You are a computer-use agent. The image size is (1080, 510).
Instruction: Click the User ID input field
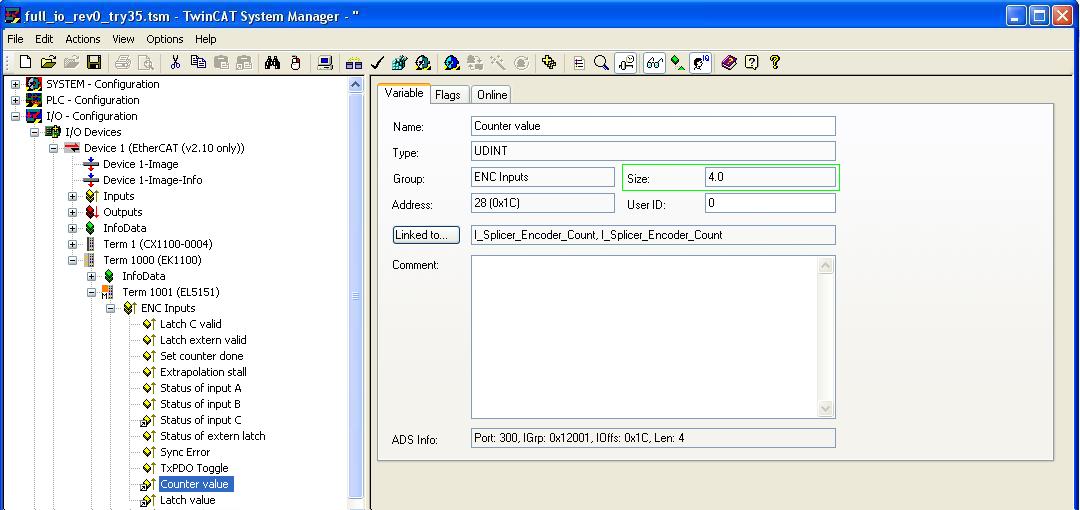point(770,203)
